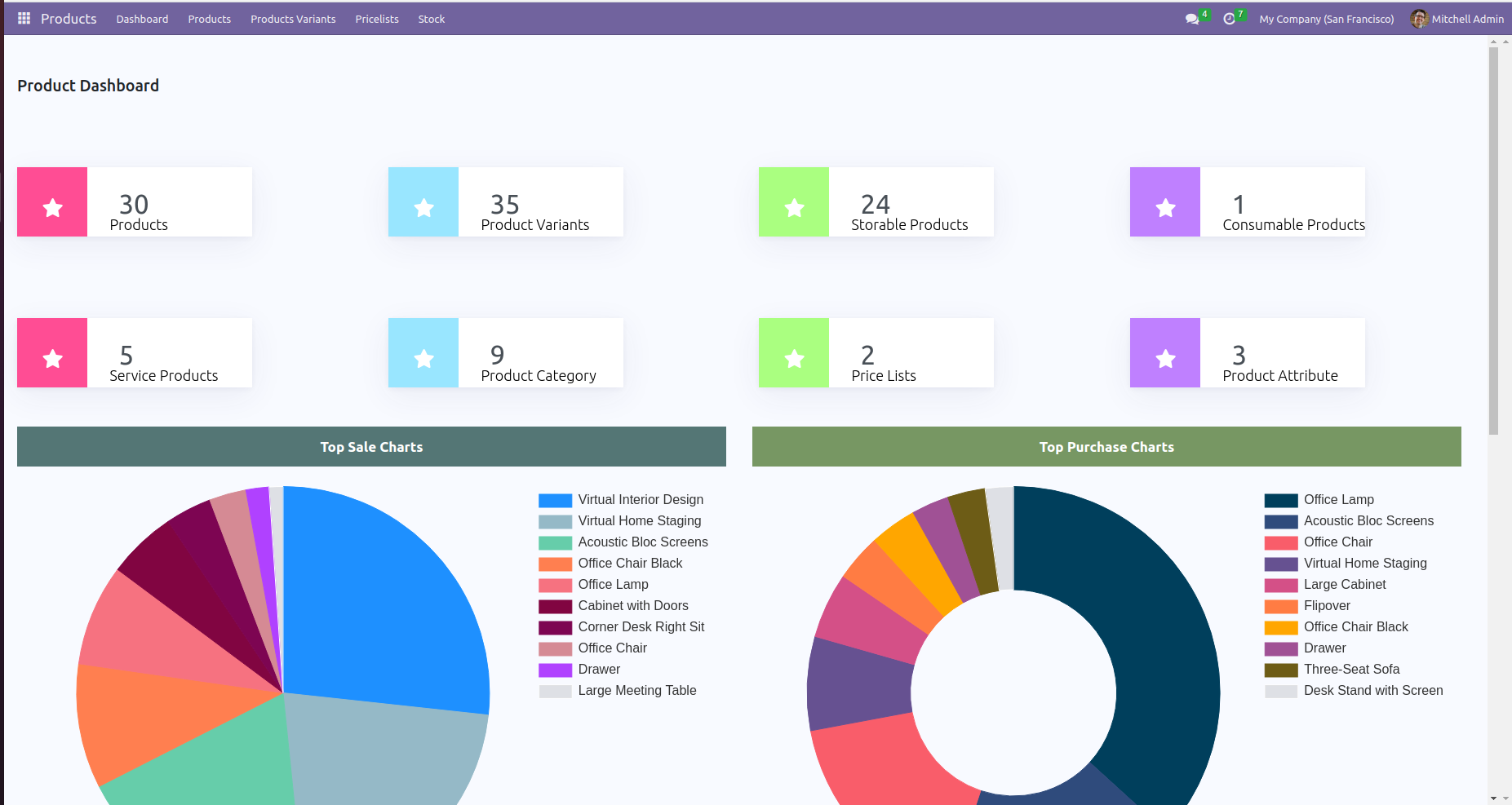Toggle Acoustic Bloc Screens in purchase legend

1349,521
